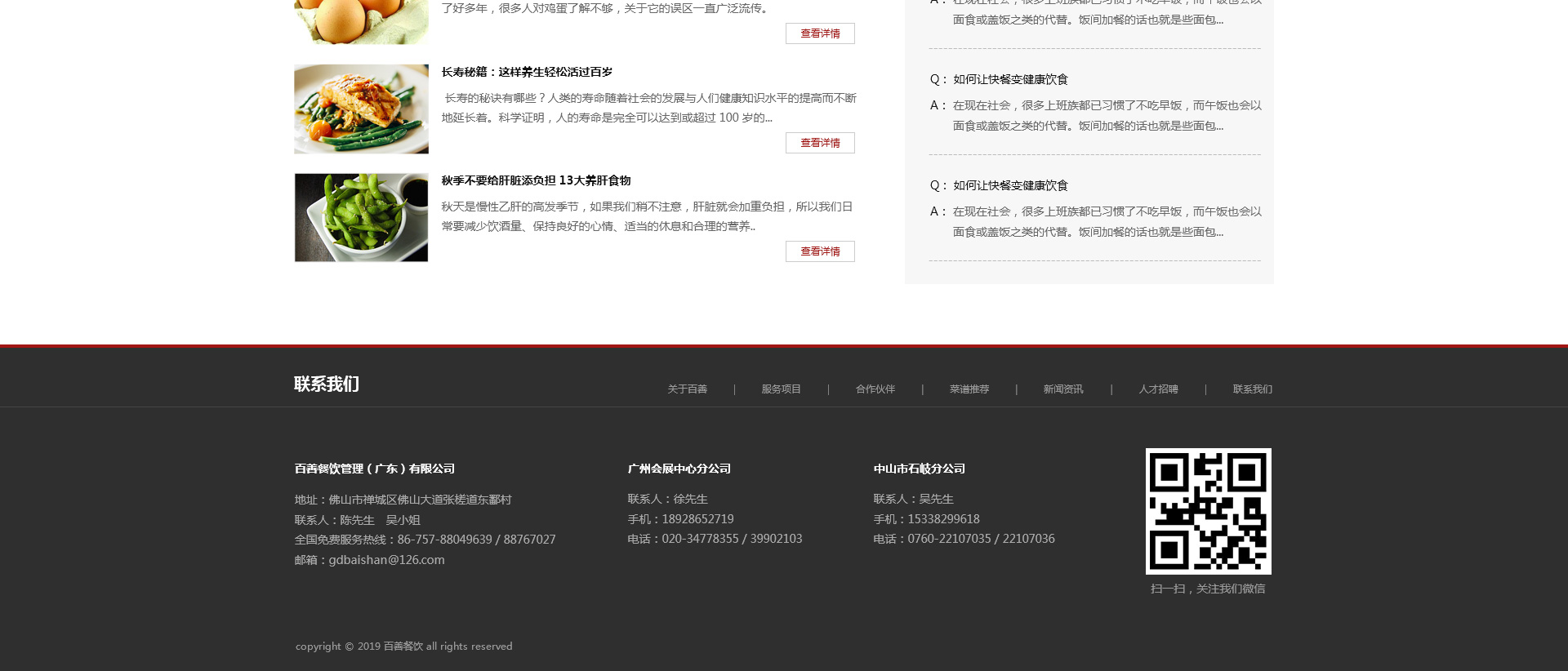Screen dimensions: 1568x671
Task: Open the edamame bowl thumbnail
Action: 361,217
